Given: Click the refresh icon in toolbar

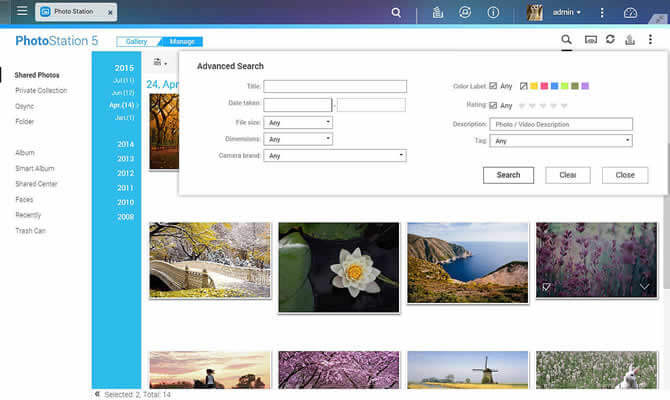Looking at the screenshot, I should pyautogui.click(x=610, y=41).
